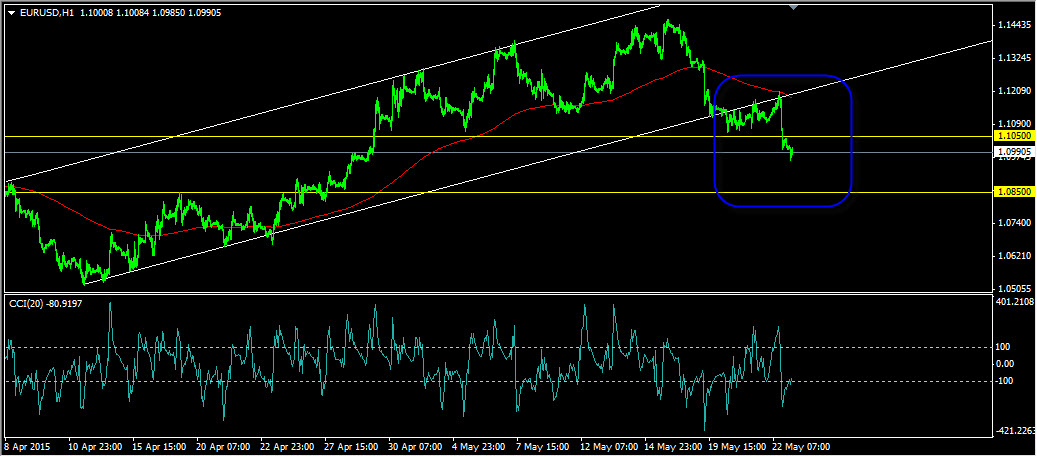Click the 7 May 15:00 time label

[x=542, y=446]
